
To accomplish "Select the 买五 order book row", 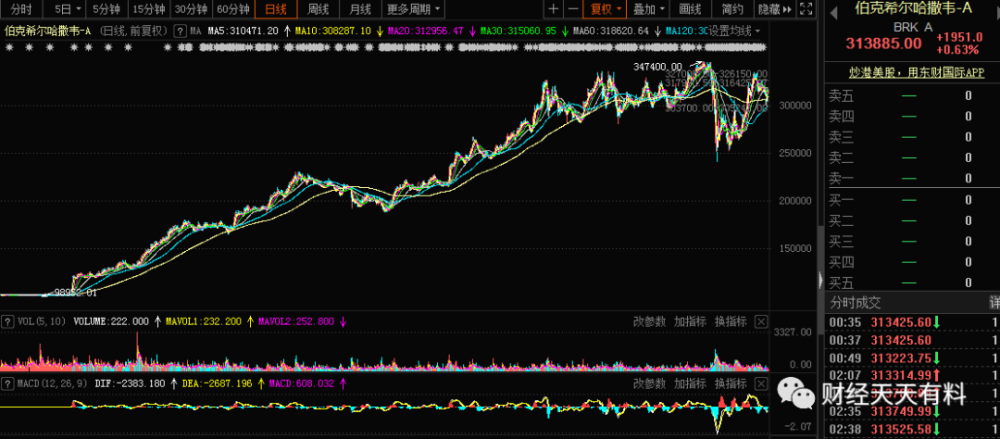I will pyautogui.click(x=911, y=281).
